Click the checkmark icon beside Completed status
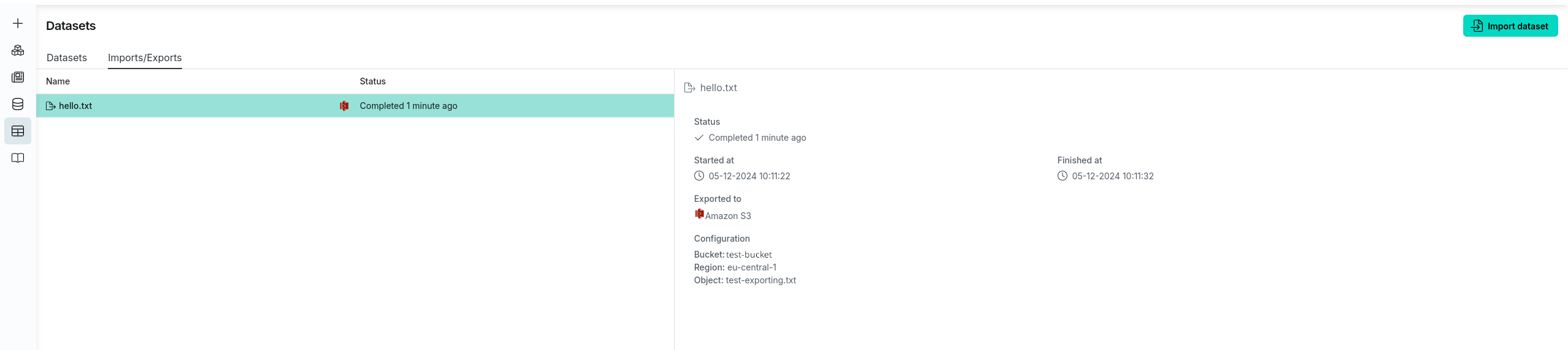The width and height of the screenshot is (1568, 350). (699, 138)
